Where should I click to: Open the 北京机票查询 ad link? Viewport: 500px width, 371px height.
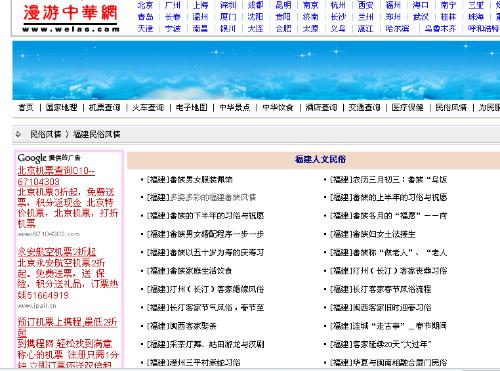[56, 176]
